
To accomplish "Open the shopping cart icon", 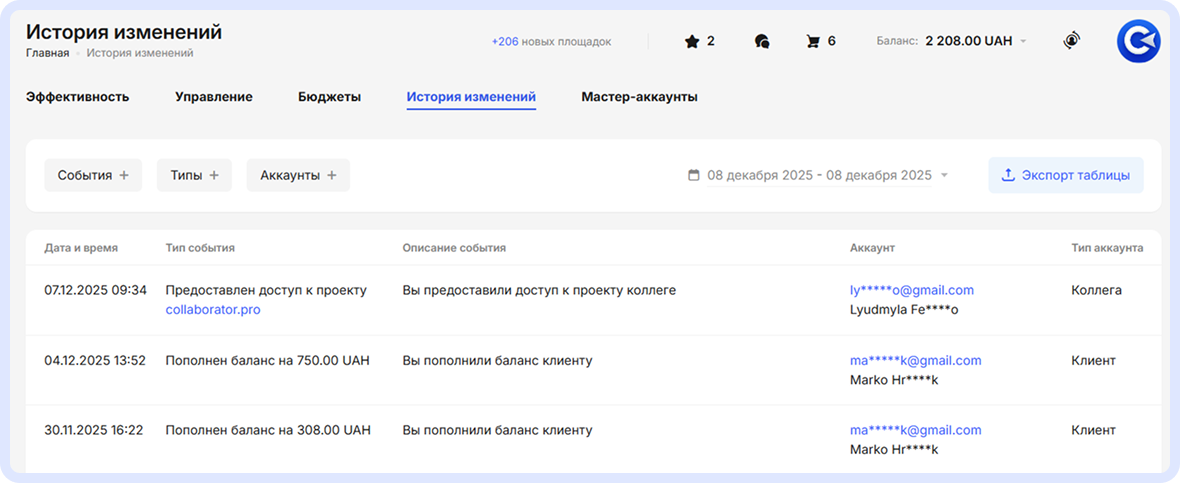I will (x=813, y=42).
